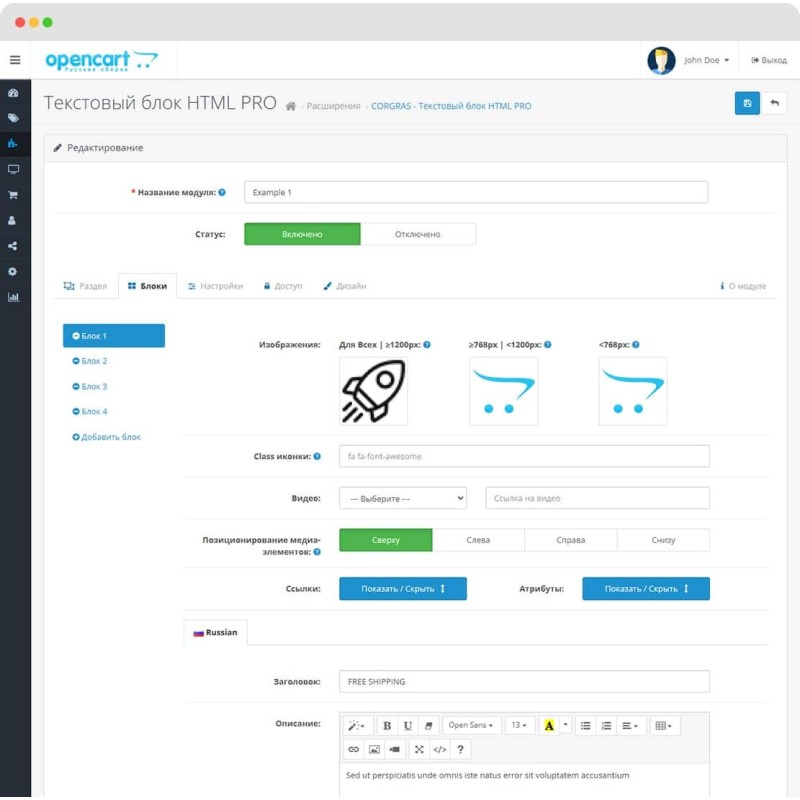Select the Sales cart icon in sidebar

(x=13, y=195)
